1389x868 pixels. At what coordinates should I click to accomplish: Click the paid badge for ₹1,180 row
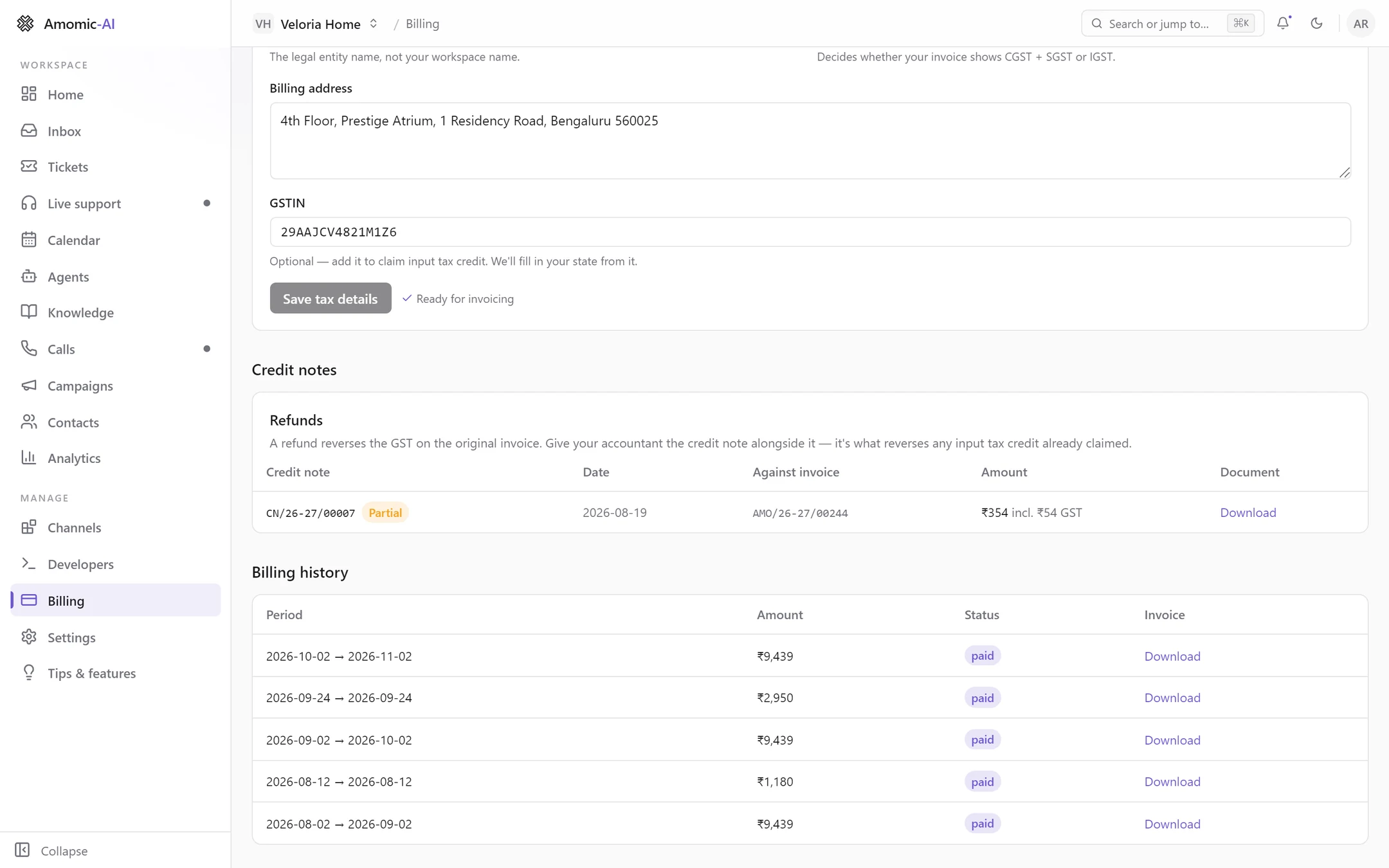tap(982, 781)
